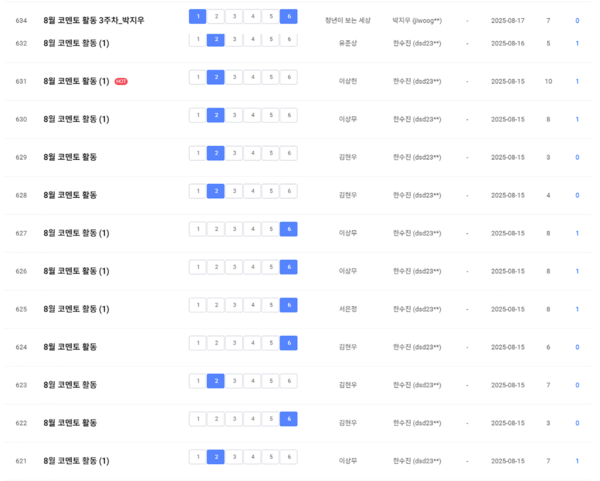Image resolution: width=600 pixels, height=481 pixels.
Task: Open the blue comment count for post 631
Action: click(576, 81)
